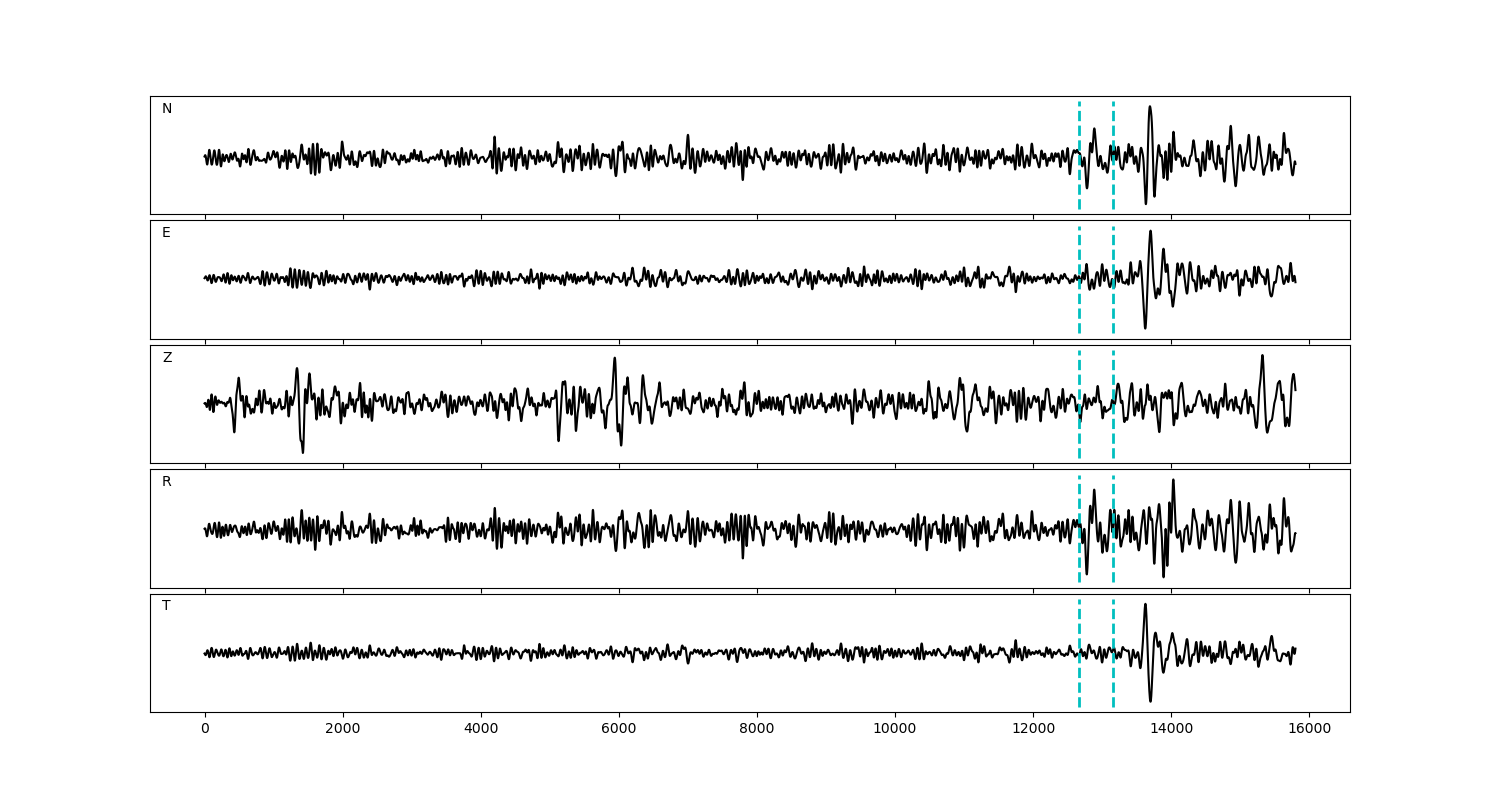Click the 12000 x-axis tick label
This screenshot has height=800, width=1500.
point(1033,730)
